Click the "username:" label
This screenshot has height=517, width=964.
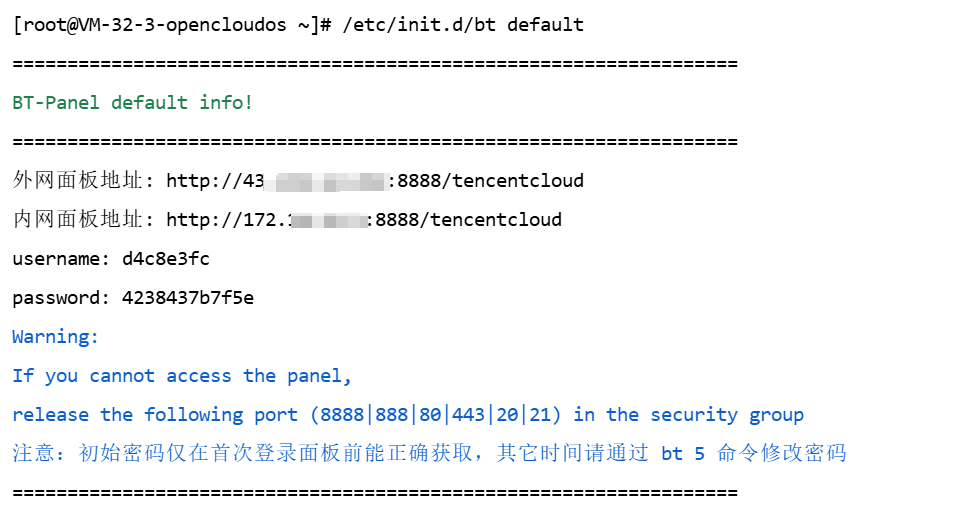(61, 259)
